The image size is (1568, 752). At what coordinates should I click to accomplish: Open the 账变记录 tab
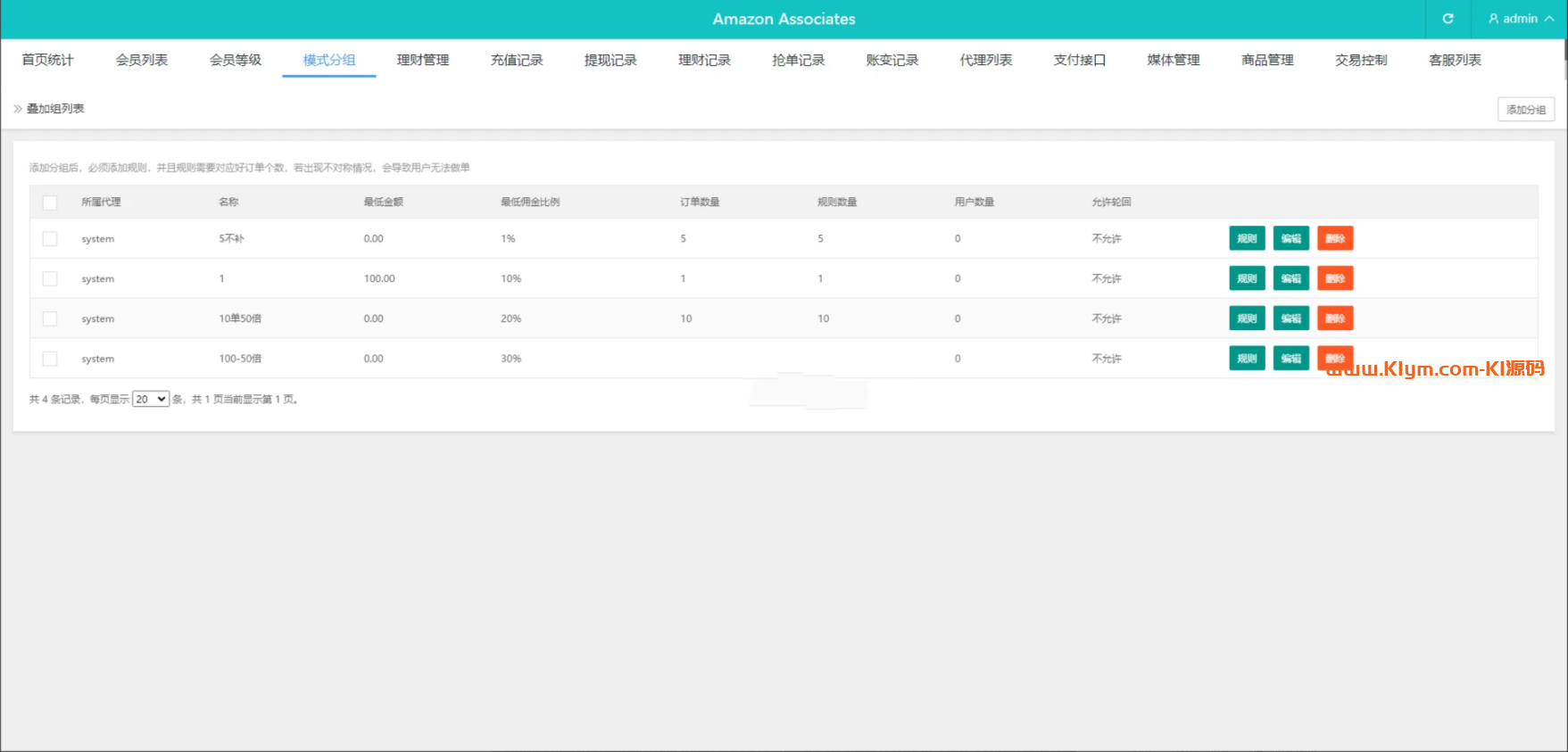tap(892, 60)
